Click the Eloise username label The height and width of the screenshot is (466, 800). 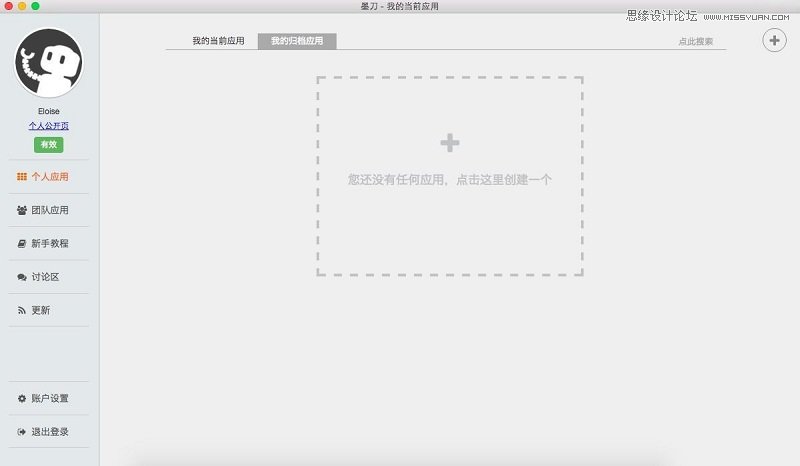(48, 111)
